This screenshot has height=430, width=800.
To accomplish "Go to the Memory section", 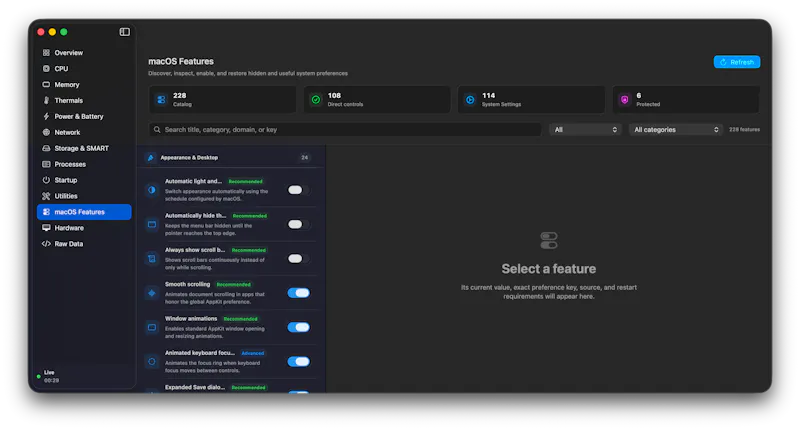I will pyautogui.click(x=84, y=84).
